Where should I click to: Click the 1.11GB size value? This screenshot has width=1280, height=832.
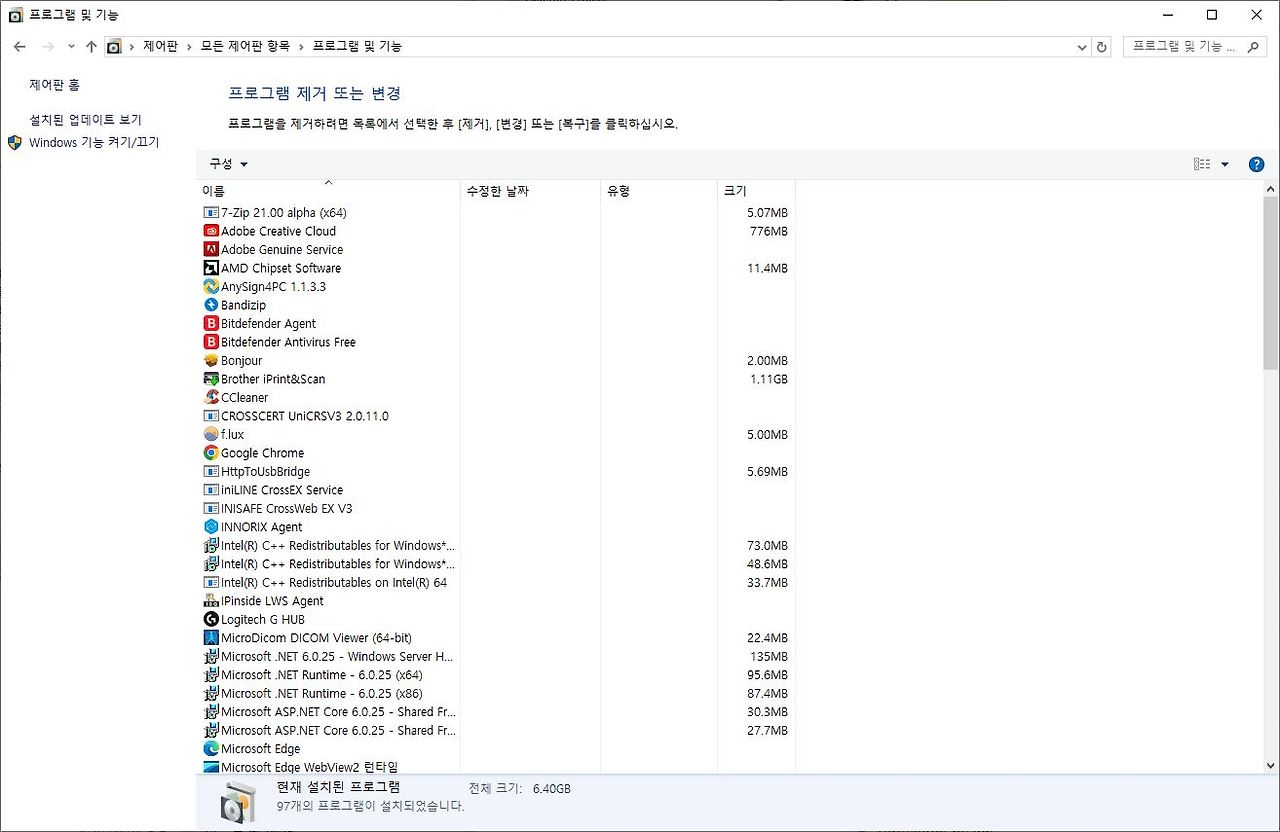point(769,379)
